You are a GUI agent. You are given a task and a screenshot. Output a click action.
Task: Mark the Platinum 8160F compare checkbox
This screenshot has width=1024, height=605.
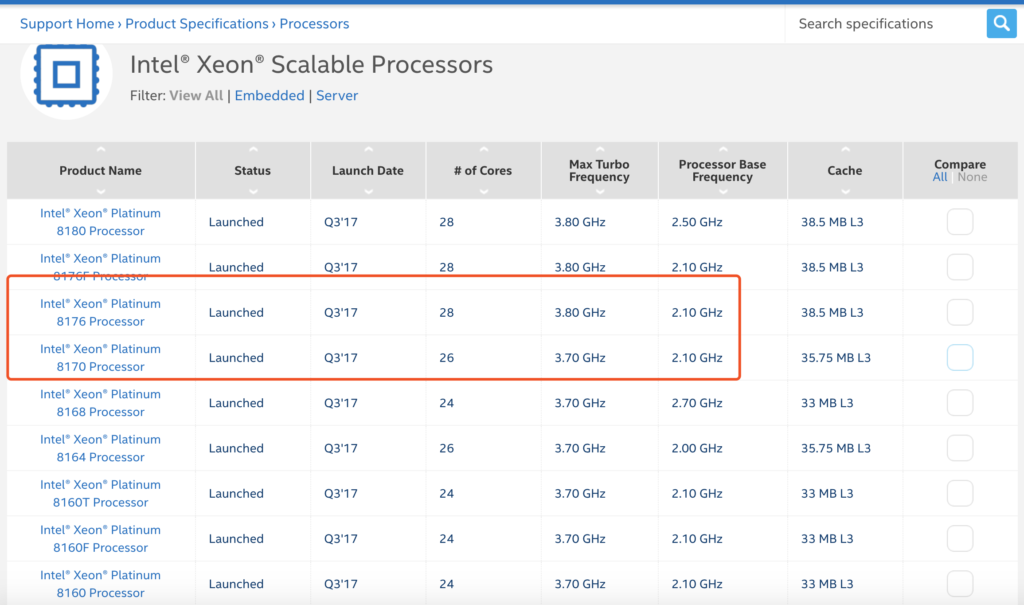960,538
